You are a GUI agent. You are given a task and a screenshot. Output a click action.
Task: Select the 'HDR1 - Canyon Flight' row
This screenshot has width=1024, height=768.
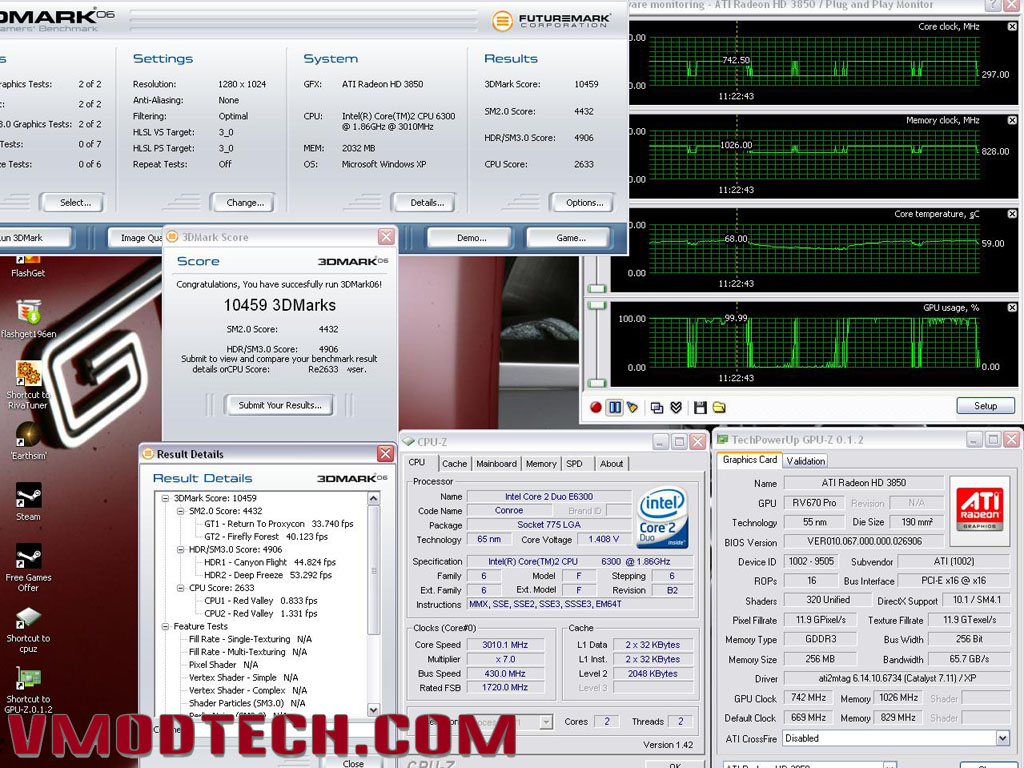pos(270,562)
